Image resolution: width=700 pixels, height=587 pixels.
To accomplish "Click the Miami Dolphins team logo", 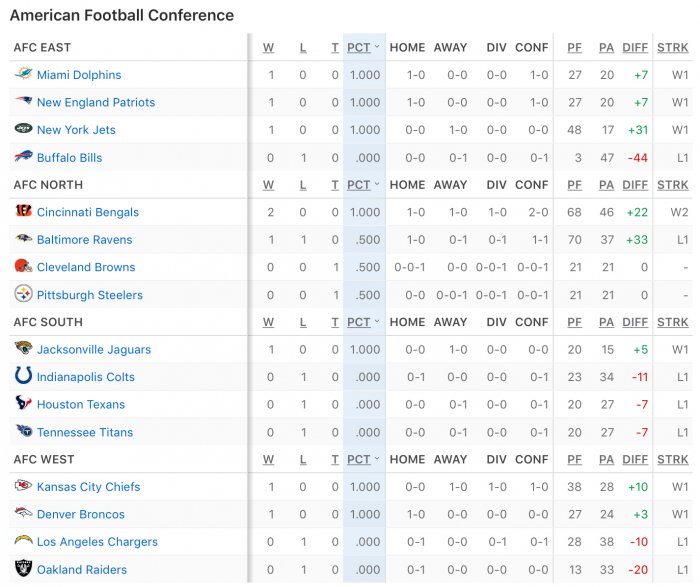I will [23, 74].
